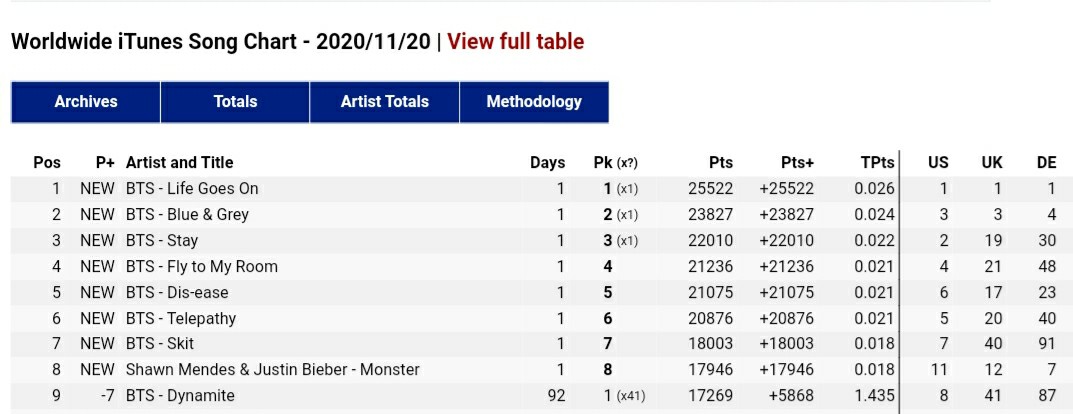Click the TPts column header

click(877, 163)
